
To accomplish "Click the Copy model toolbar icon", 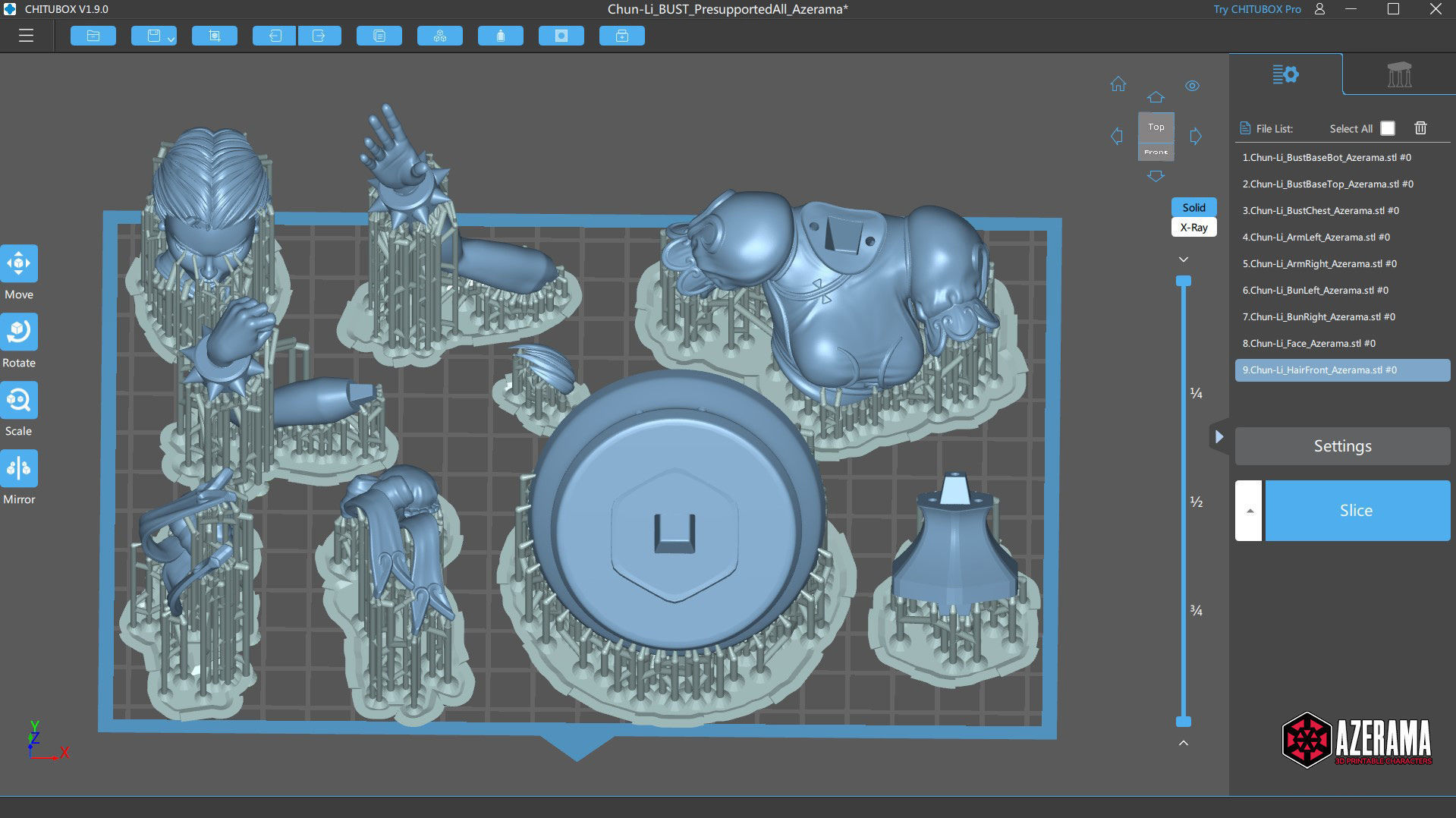I will coord(379,36).
